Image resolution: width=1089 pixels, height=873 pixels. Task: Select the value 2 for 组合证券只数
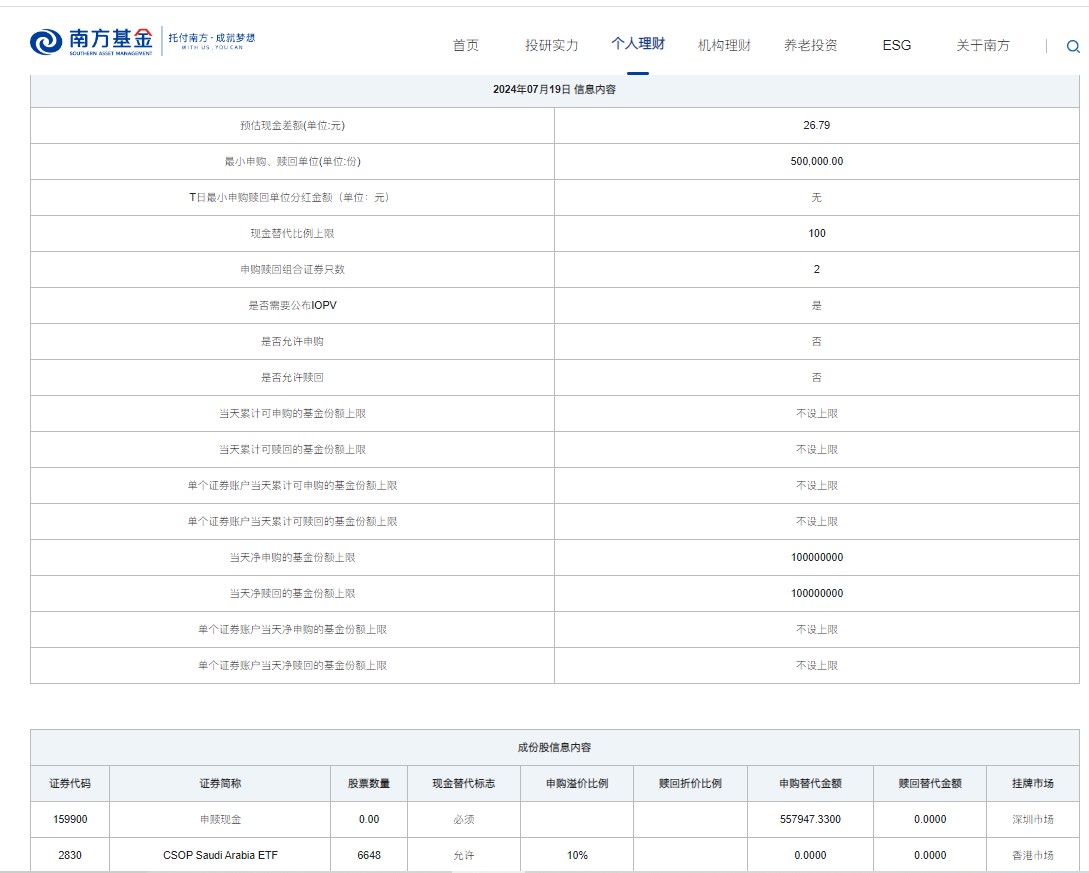tap(817, 269)
